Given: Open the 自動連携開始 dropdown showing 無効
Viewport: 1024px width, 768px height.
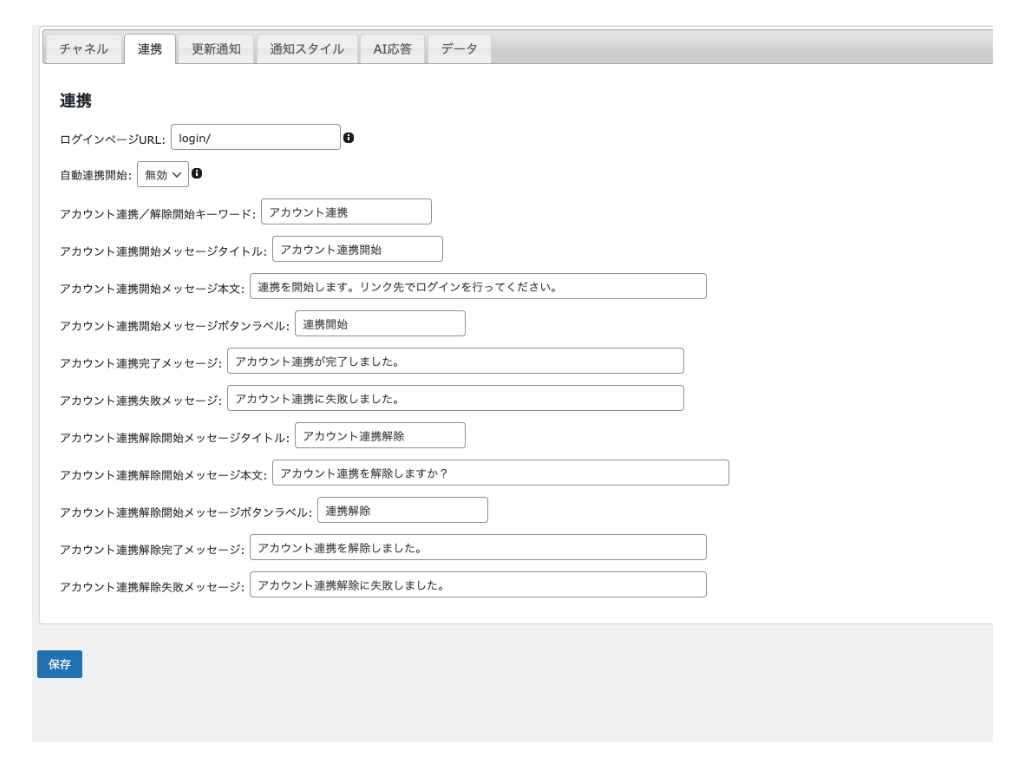Looking at the screenshot, I should pos(163,174).
